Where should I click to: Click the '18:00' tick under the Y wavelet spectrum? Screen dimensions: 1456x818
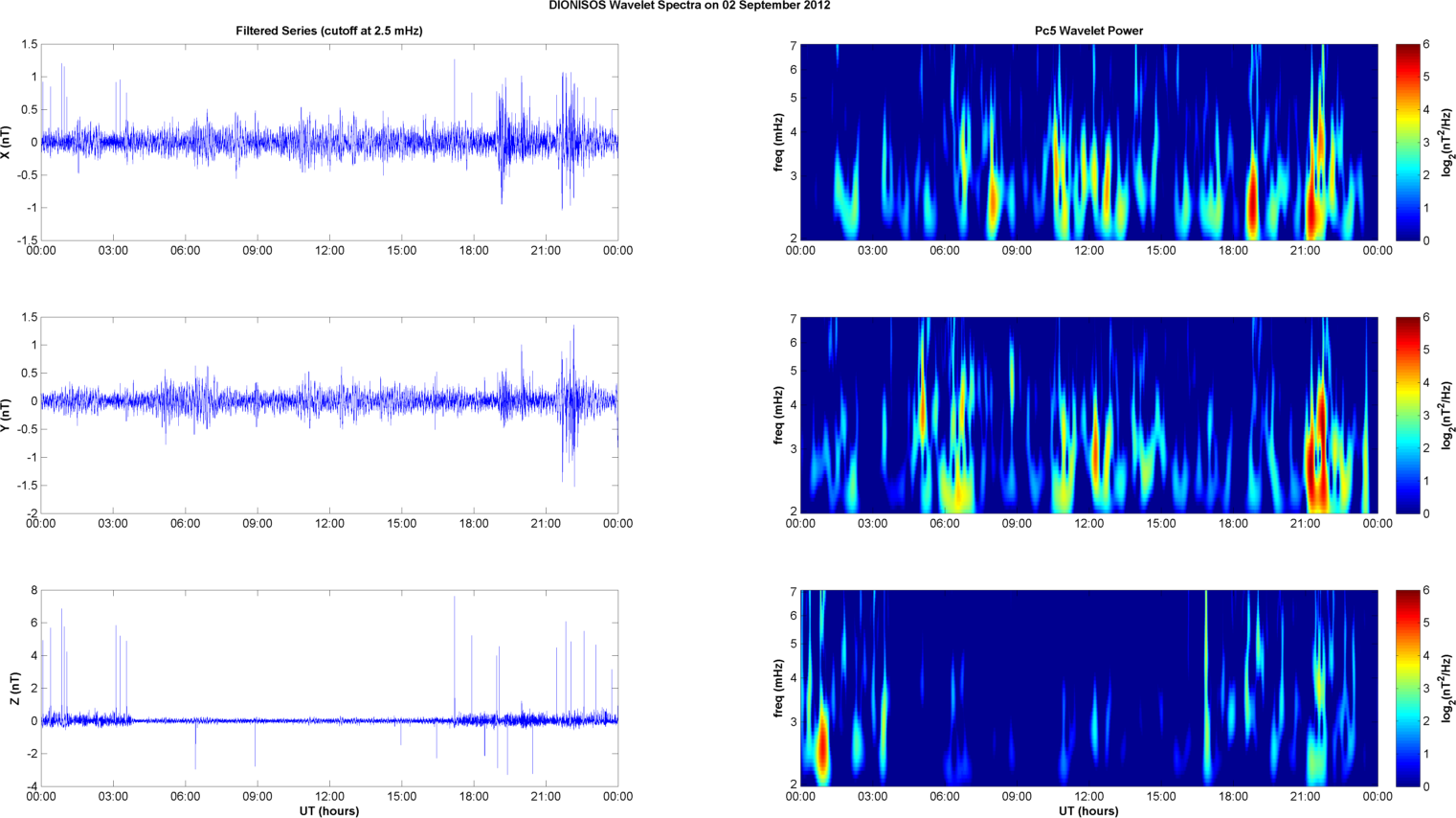pyautogui.click(x=1233, y=524)
